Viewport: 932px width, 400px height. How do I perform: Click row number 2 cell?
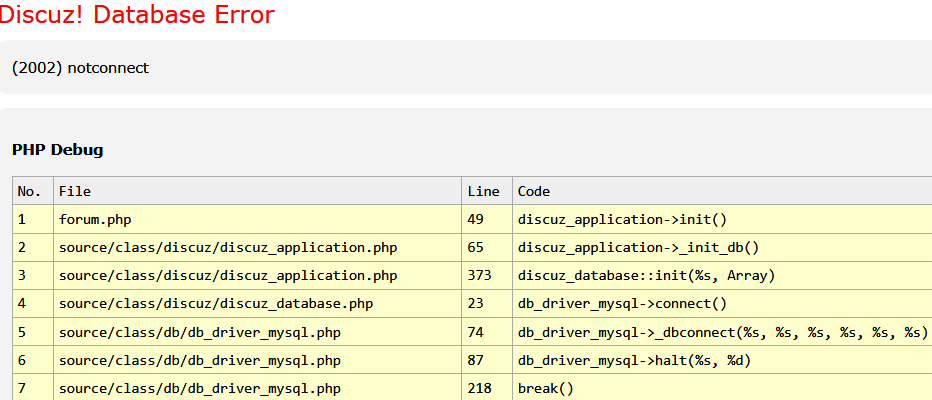coord(33,247)
